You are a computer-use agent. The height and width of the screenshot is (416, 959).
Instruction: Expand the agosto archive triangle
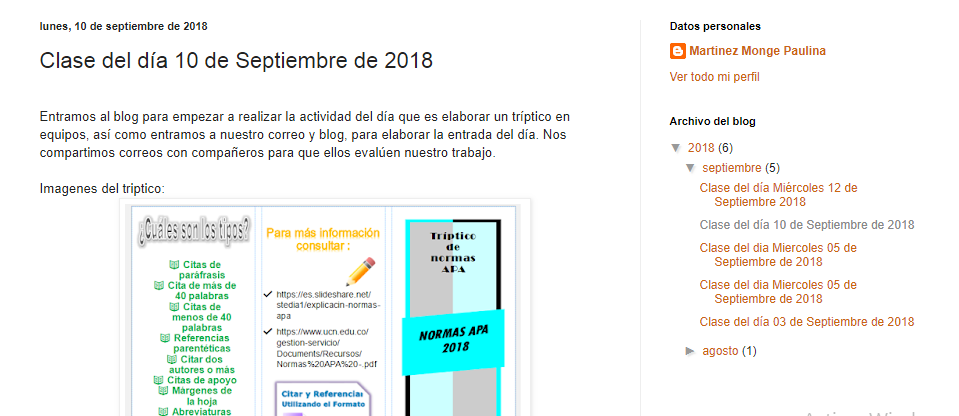point(691,351)
